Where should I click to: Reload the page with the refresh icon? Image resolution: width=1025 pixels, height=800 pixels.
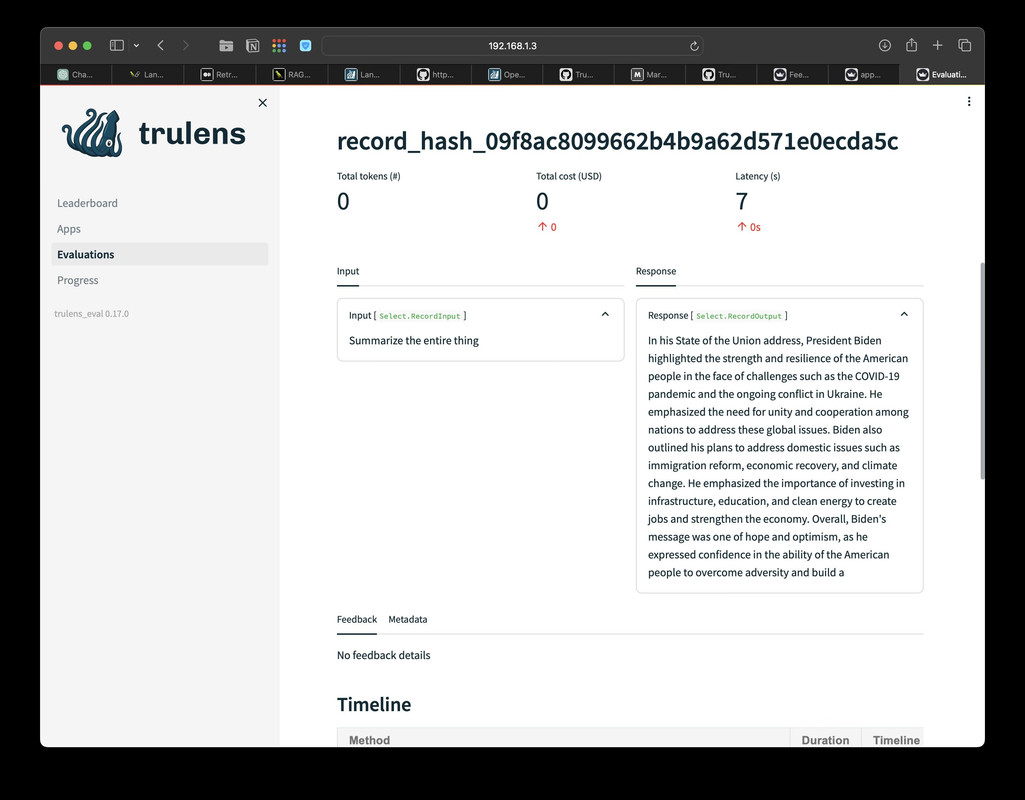[694, 46]
